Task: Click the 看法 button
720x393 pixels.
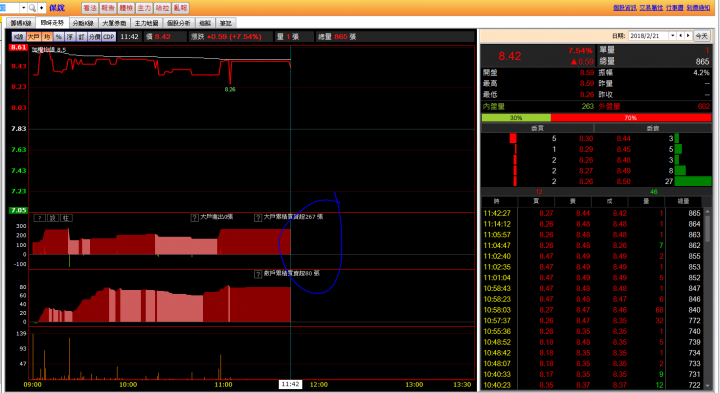Action: pyautogui.click(x=90, y=8)
